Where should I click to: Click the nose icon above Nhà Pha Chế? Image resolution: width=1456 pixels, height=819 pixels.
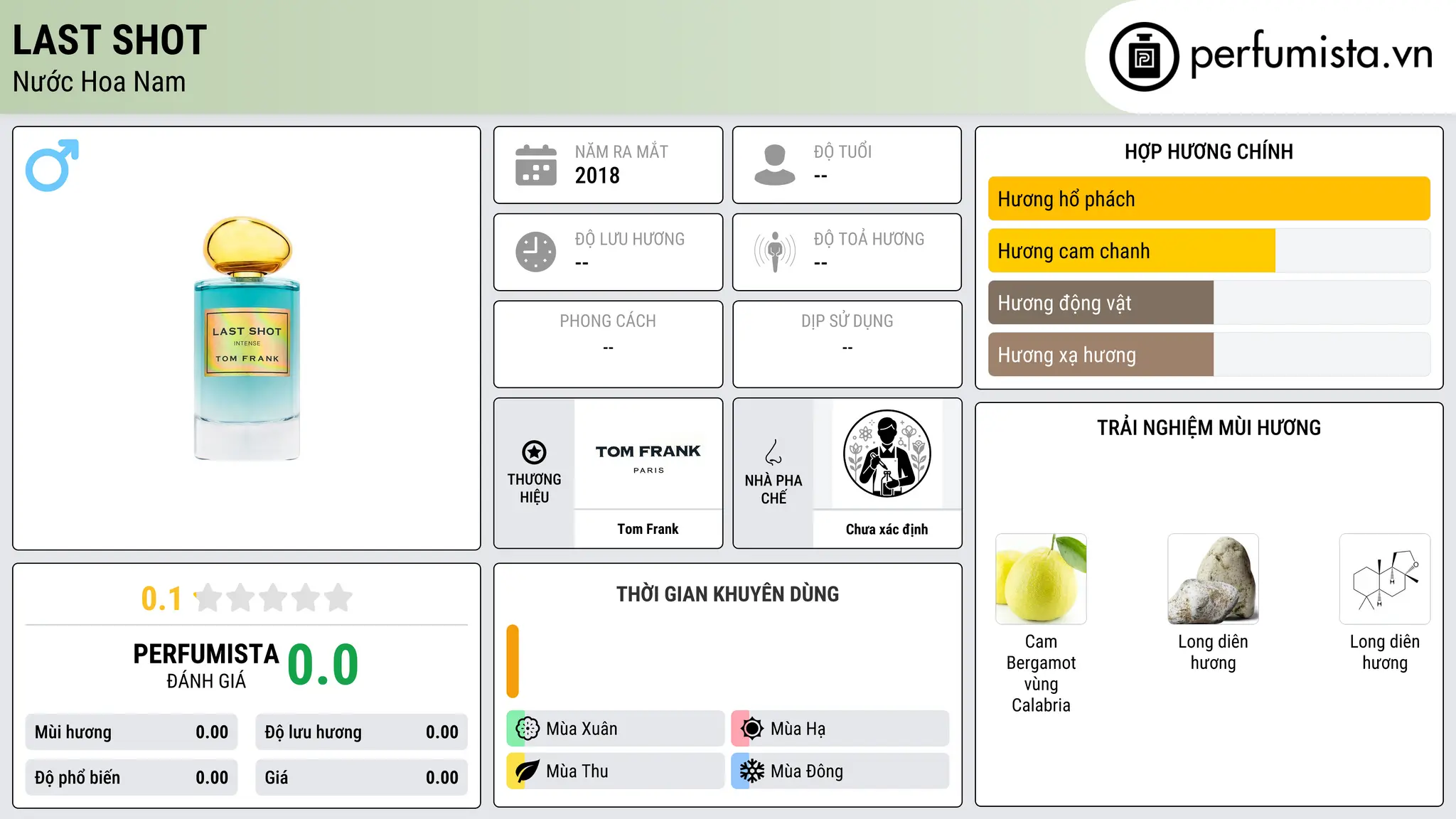773,452
